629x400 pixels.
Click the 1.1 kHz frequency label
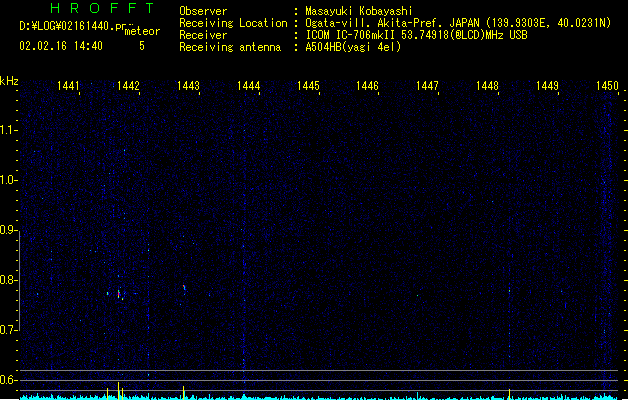coord(8,130)
